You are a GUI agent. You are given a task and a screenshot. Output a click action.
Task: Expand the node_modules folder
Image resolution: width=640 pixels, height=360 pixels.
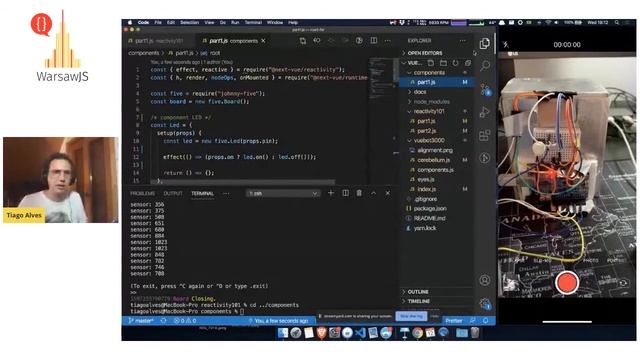coord(431,102)
